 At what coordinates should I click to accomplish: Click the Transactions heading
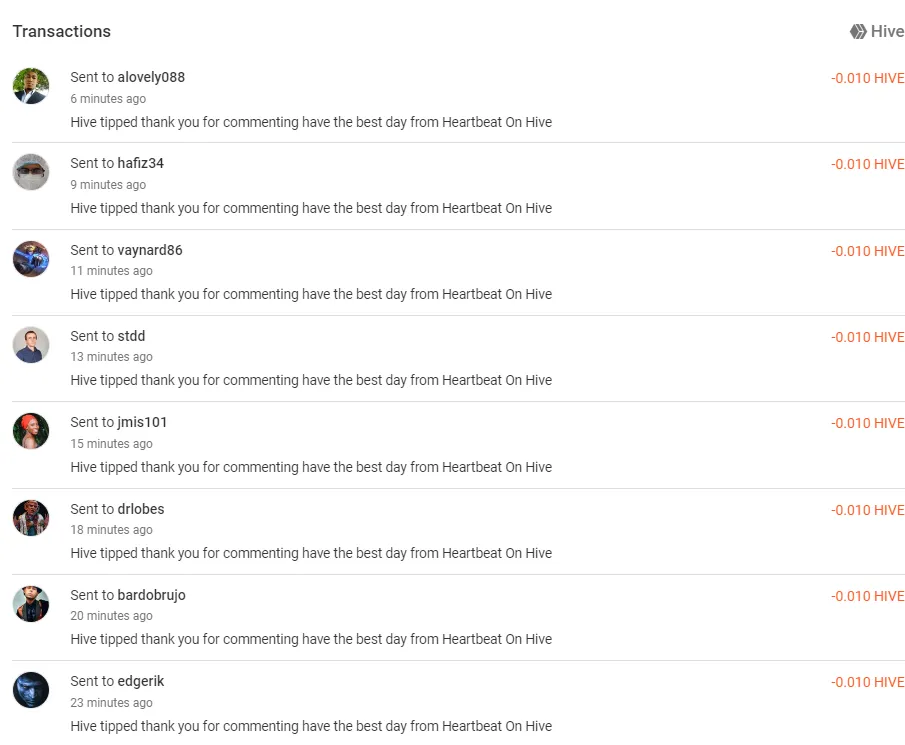pos(62,31)
